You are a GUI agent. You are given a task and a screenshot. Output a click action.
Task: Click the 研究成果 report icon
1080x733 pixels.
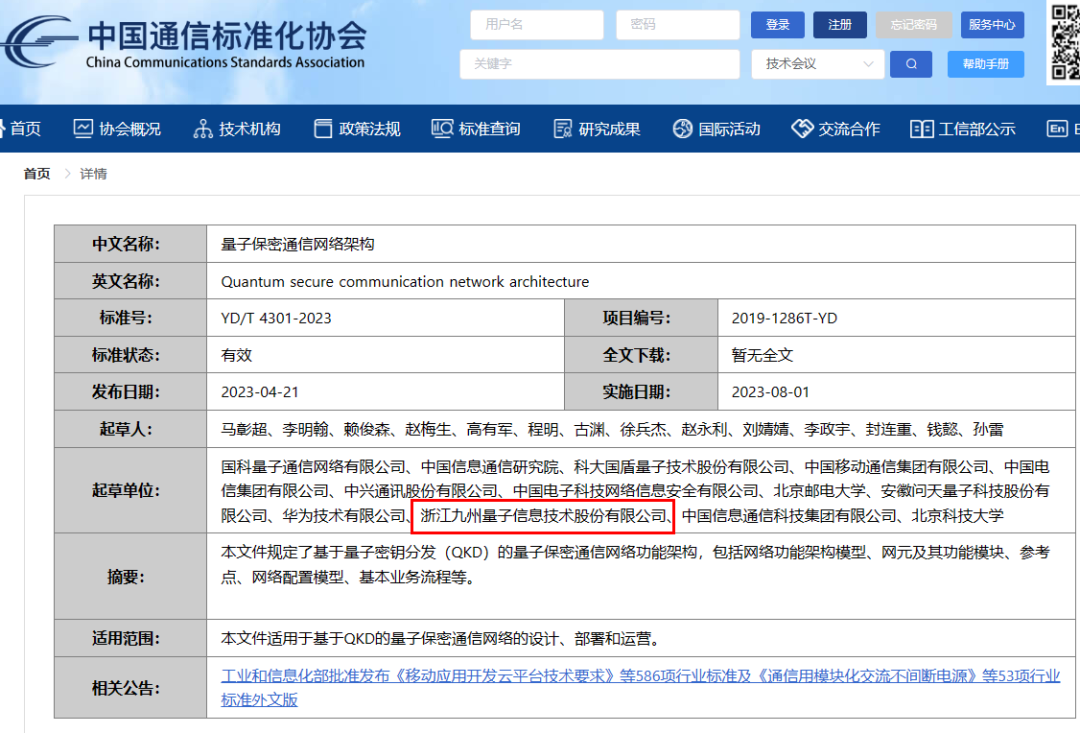563,129
